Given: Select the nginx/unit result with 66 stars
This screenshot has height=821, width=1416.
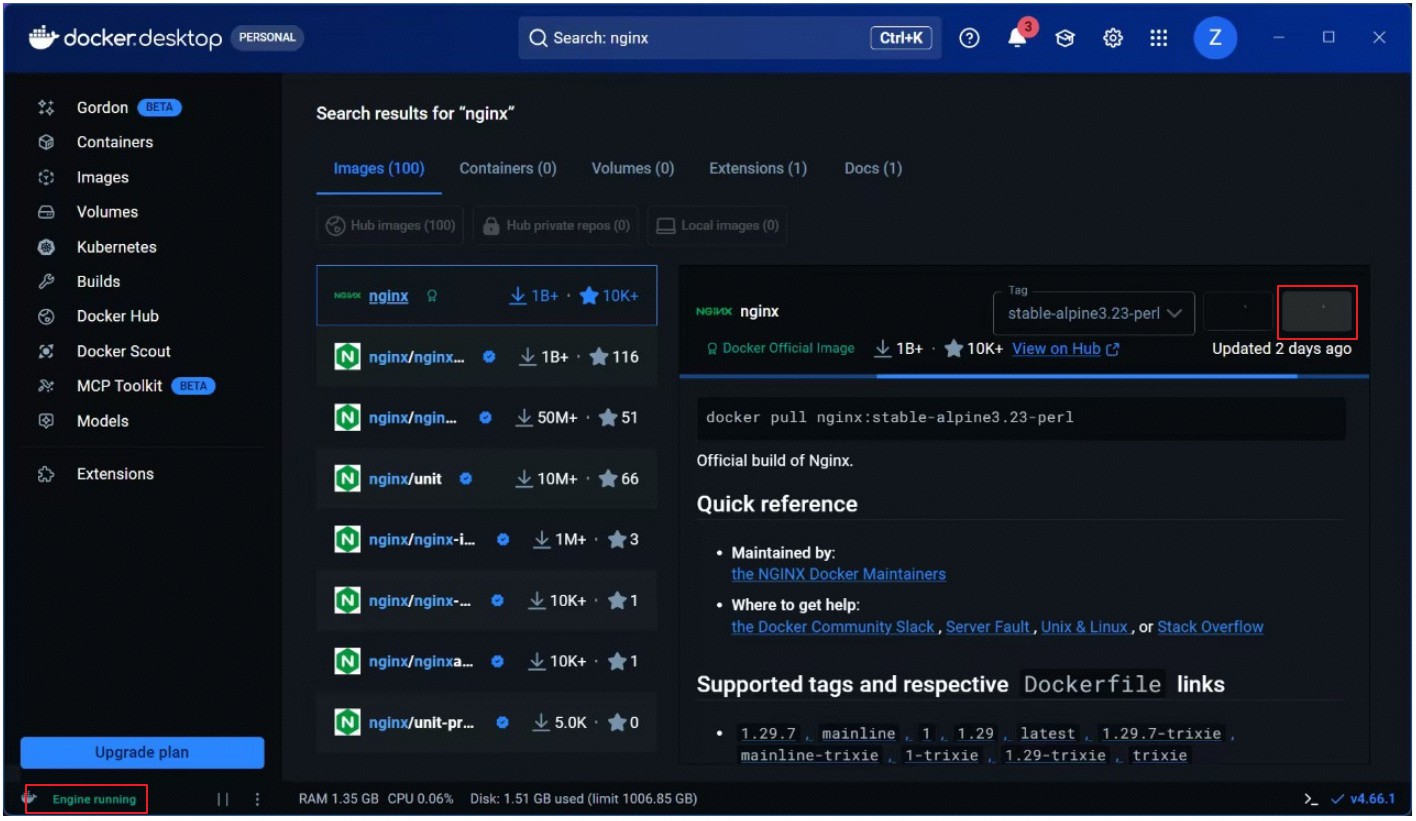Looking at the screenshot, I should click(487, 479).
